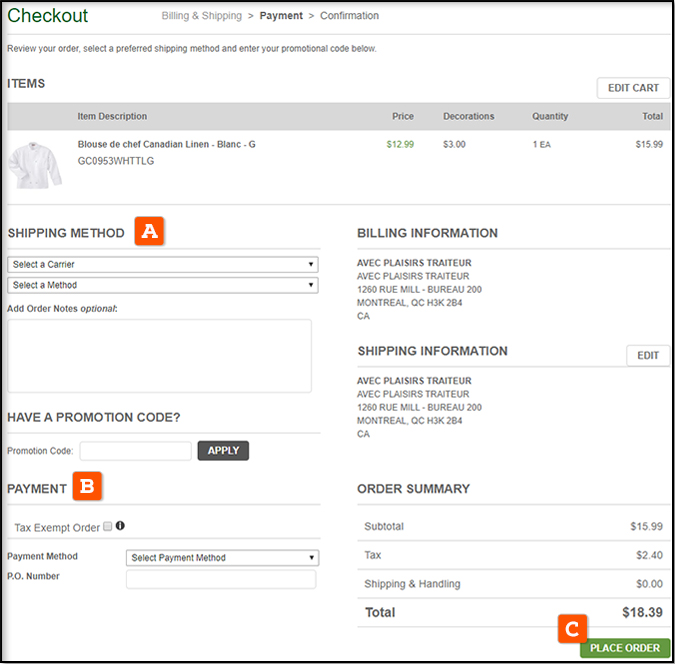This screenshot has width=675, height=664.
Task: Open the Select a Carrier dropdown
Action: (x=162, y=265)
